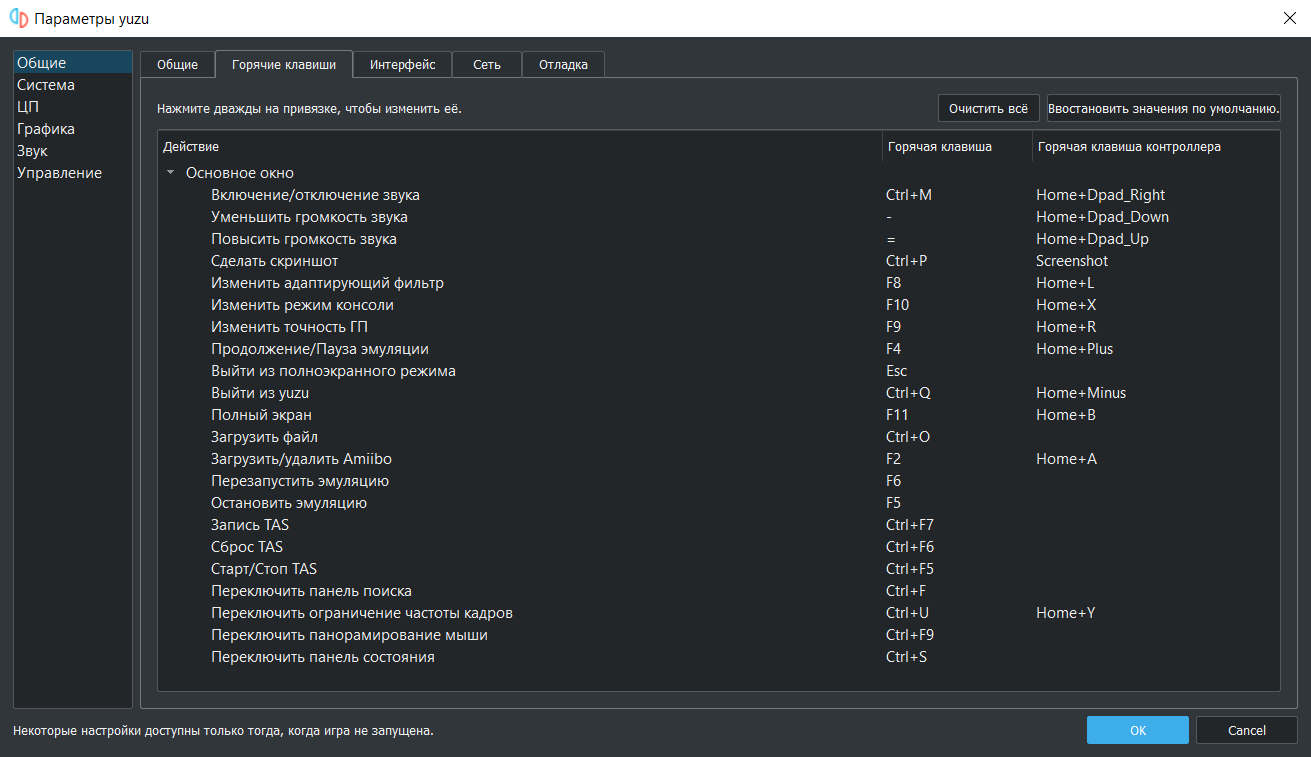
Task: Click the Ctrl+O hotkey cell
Action: (x=908, y=437)
